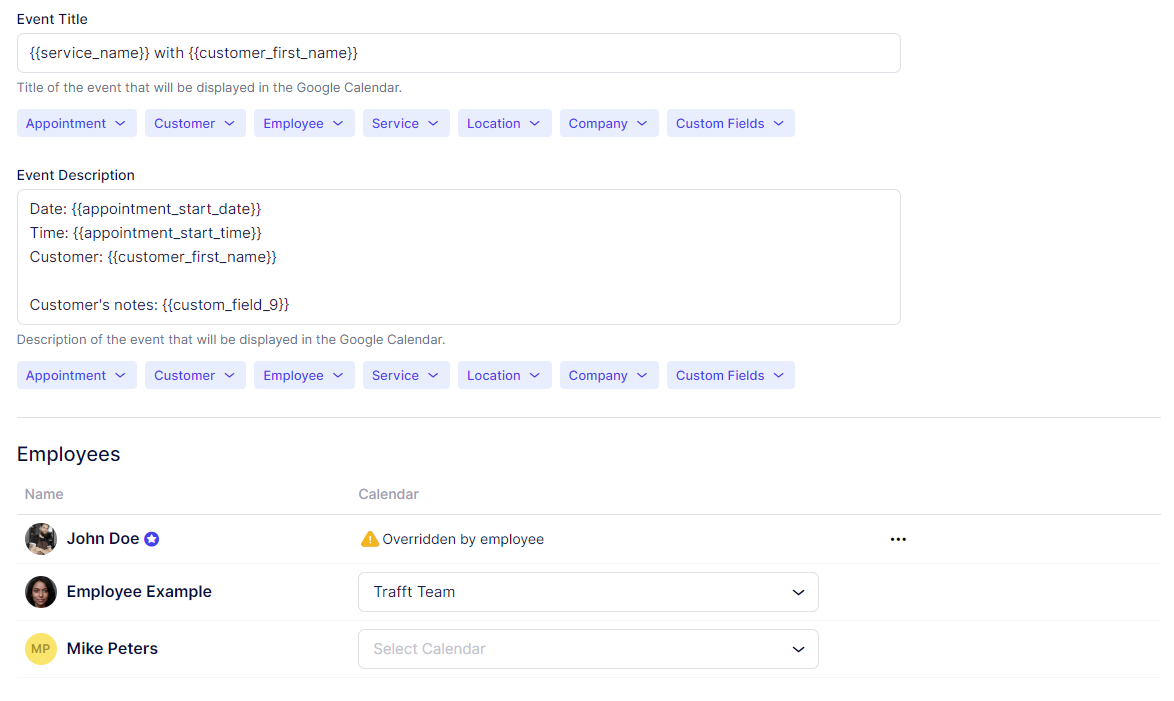Click Employee Example's profile avatar
The height and width of the screenshot is (701, 1174).
(41, 592)
